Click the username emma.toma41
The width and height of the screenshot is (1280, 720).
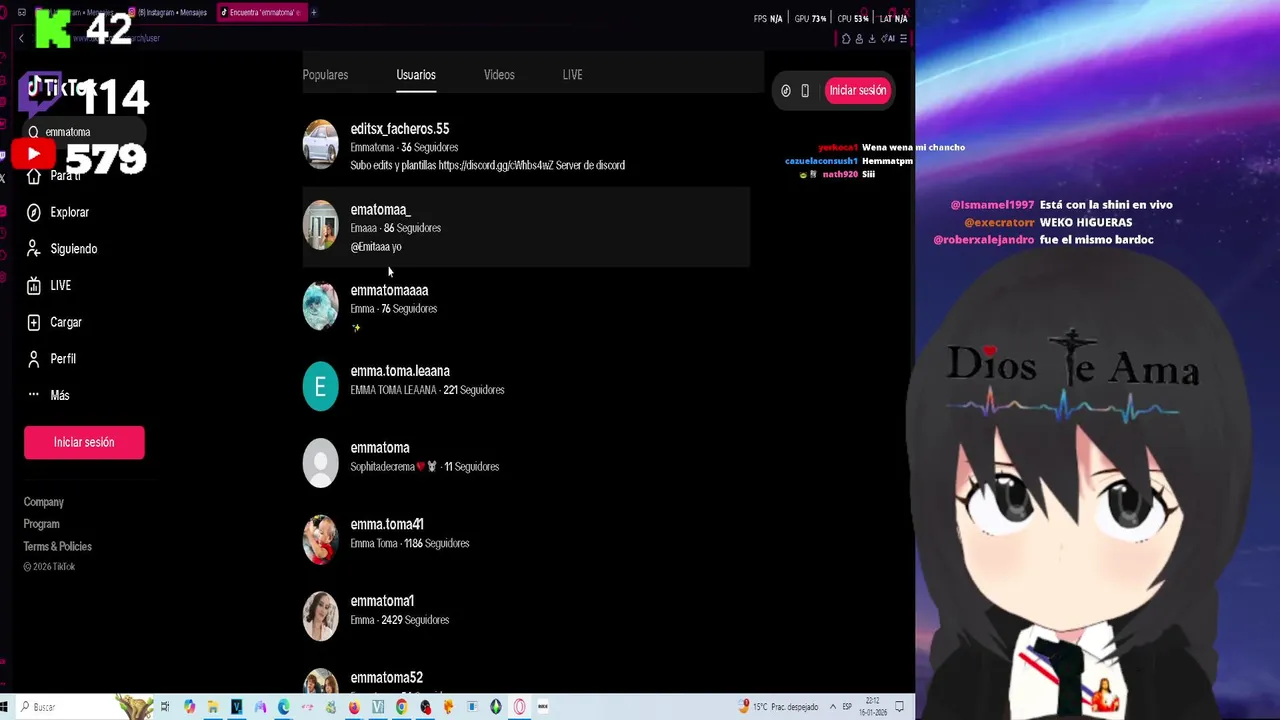pos(387,525)
